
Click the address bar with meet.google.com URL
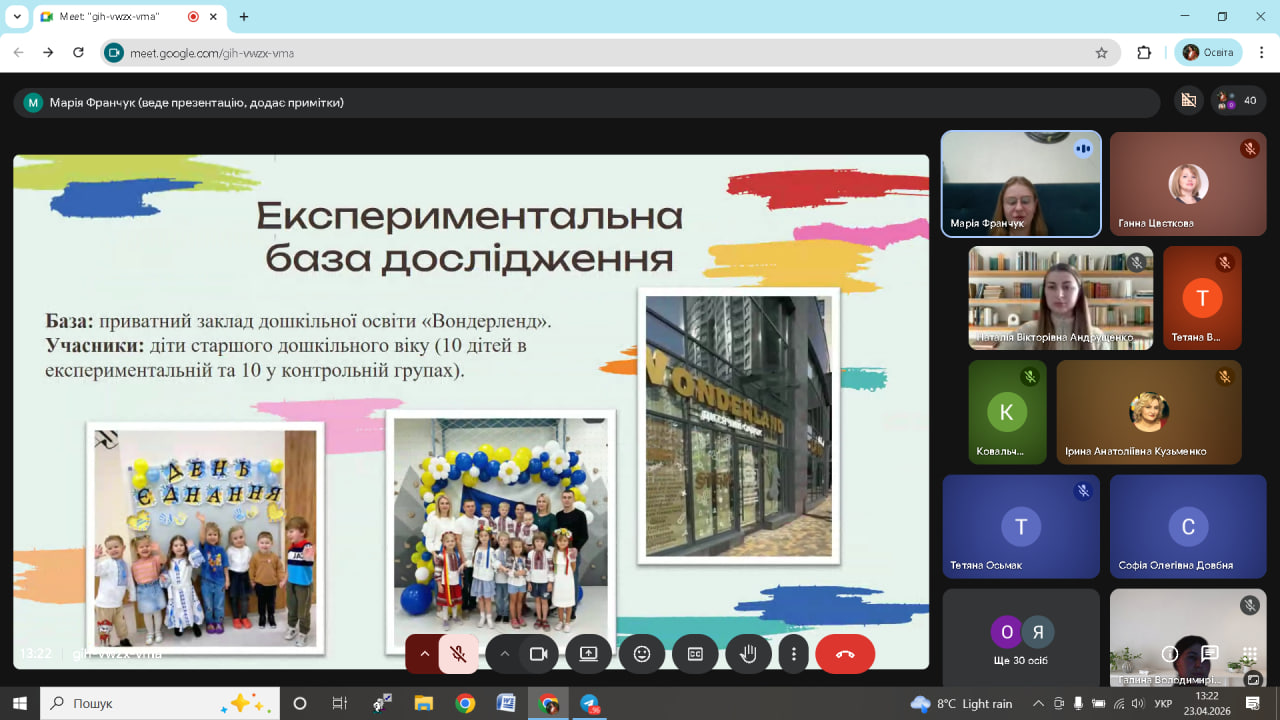(600, 53)
